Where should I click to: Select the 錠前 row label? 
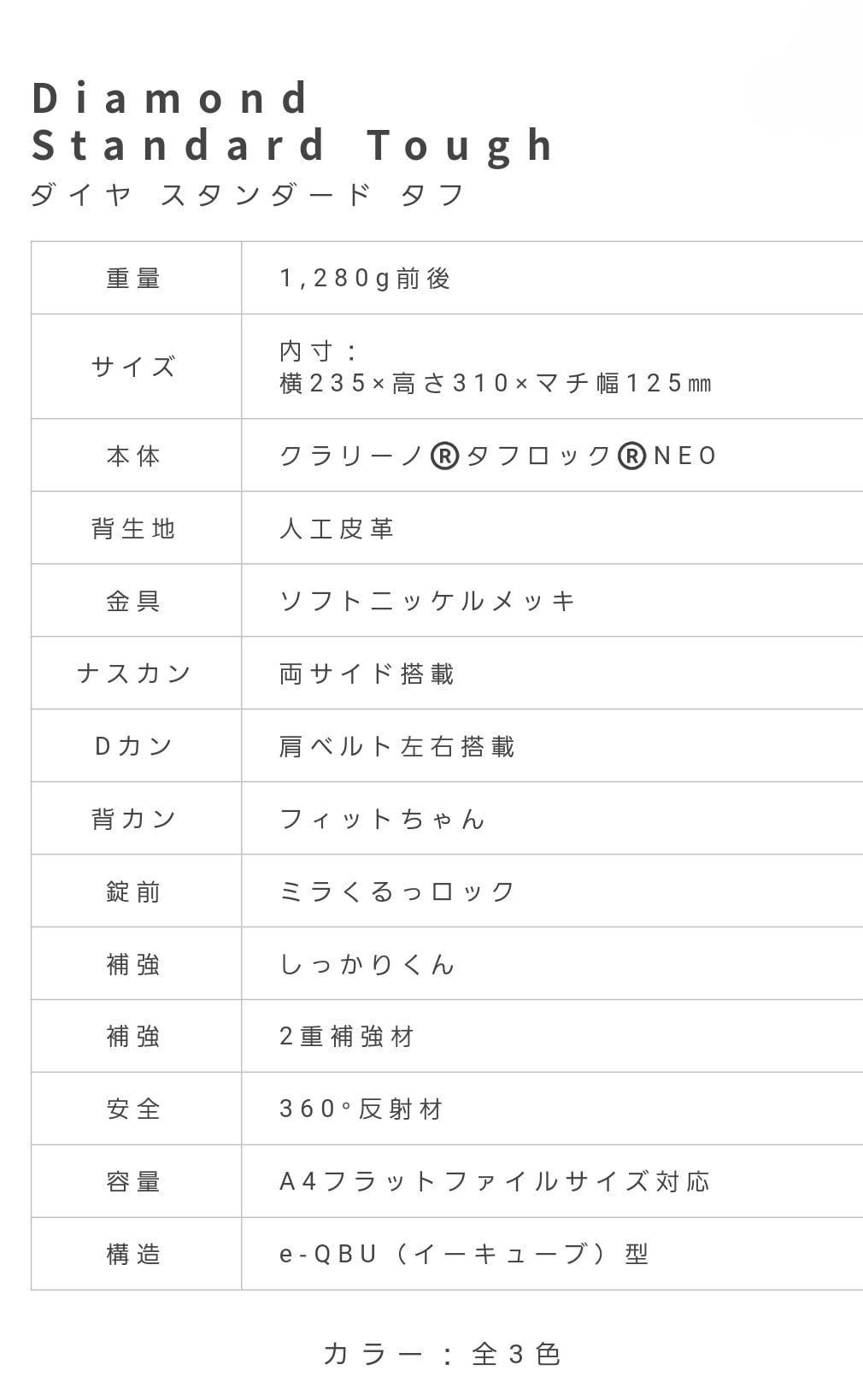coord(134,892)
